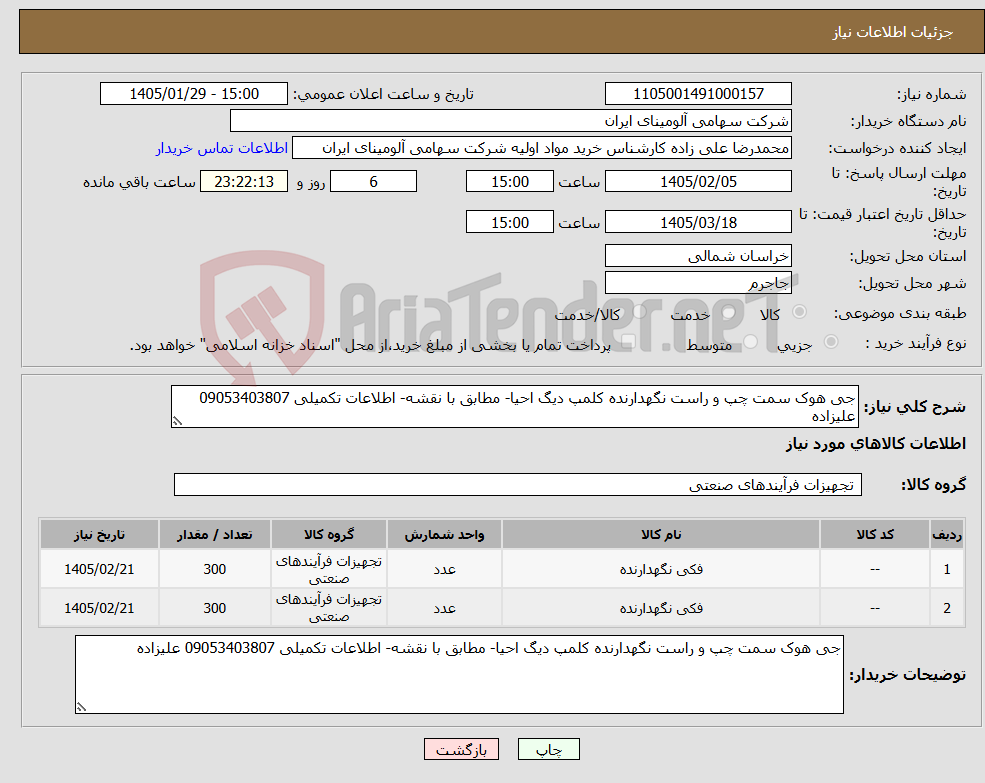Click the response deadline date 1405/02/05
The image size is (985, 783).
[698, 182]
